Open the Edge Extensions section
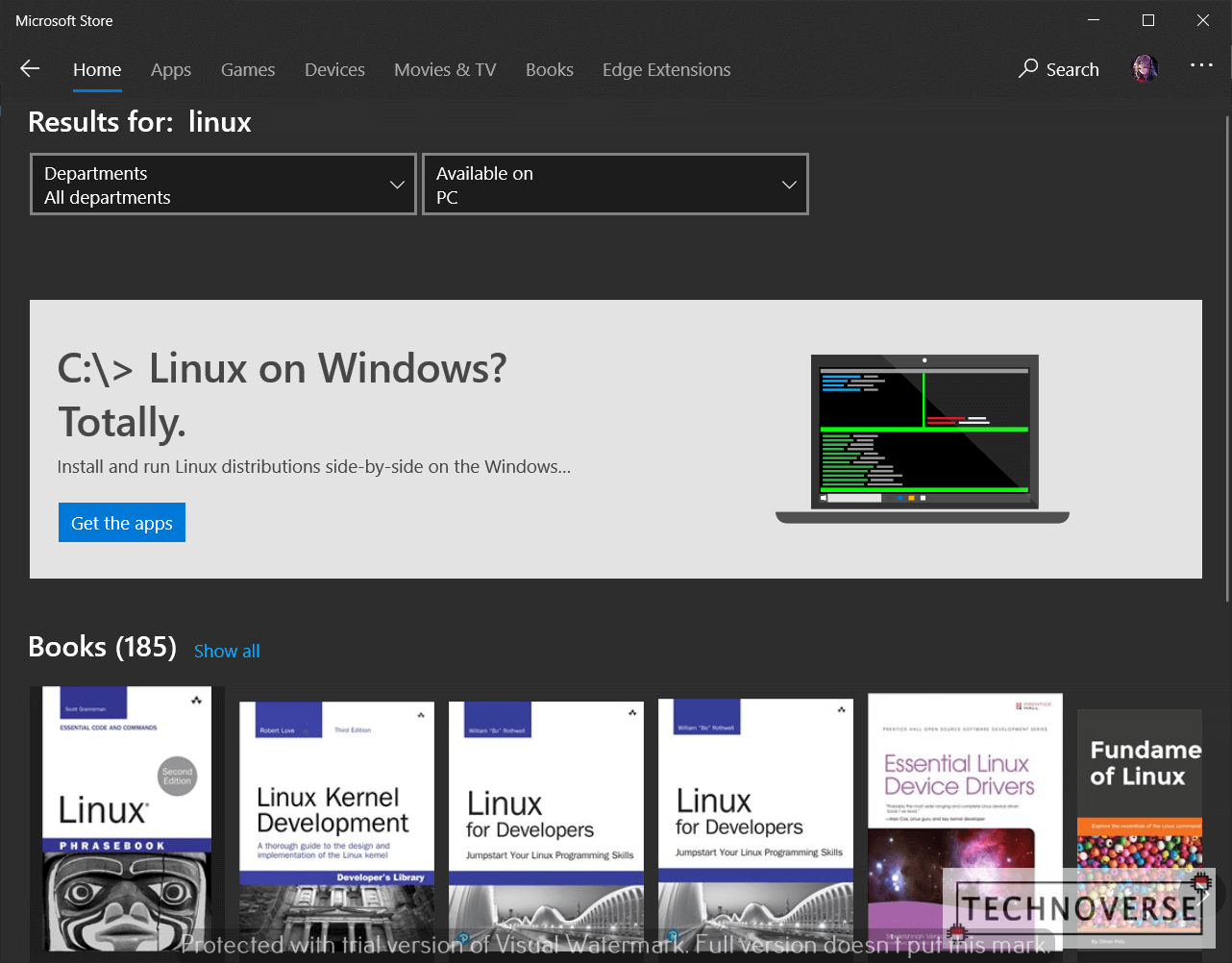 coord(666,69)
